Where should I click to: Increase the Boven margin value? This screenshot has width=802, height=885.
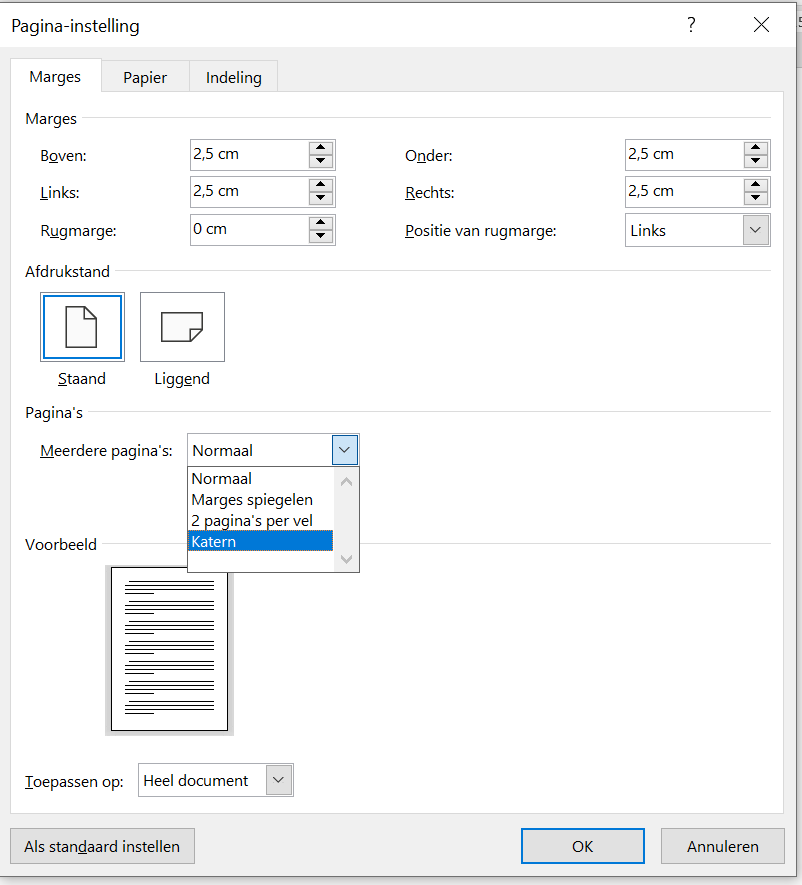point(321,148)
